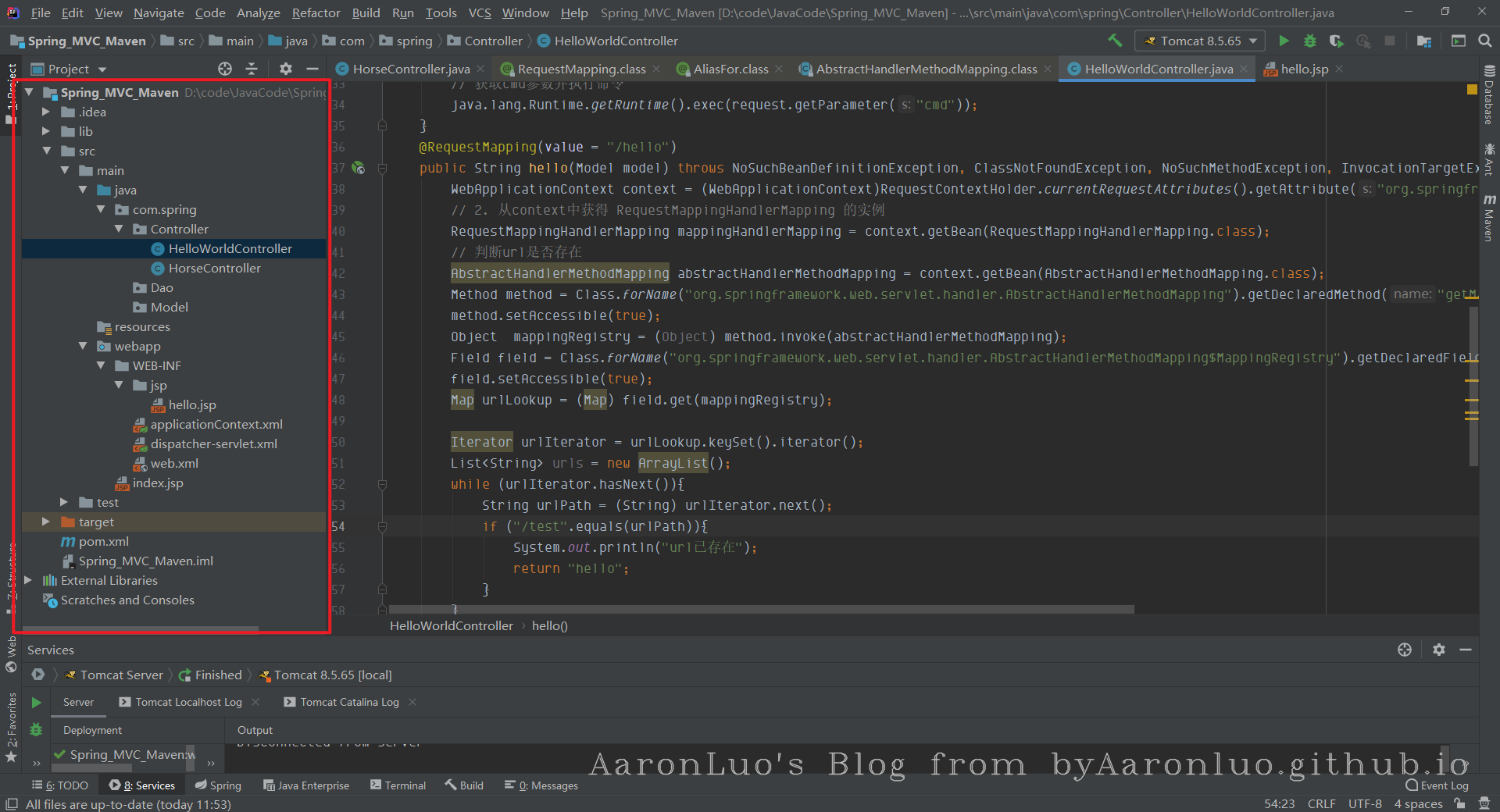Open Project panel settings gear
The width and height of the screenshot is (1500, 812).
pos(286,69)
